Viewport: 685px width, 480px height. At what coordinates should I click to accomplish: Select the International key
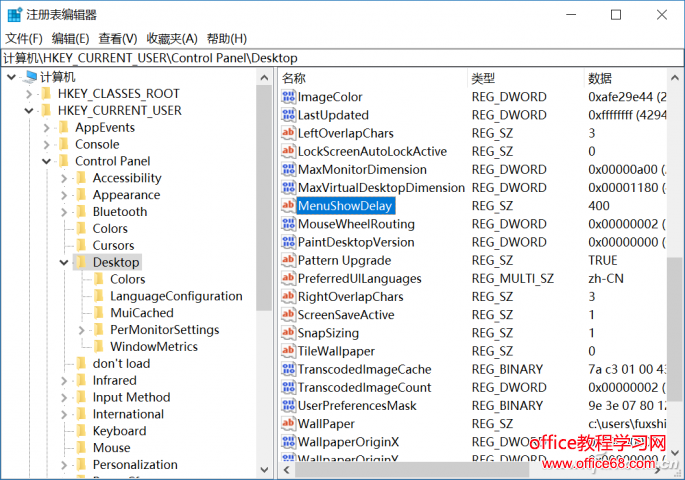coord(128,414)
